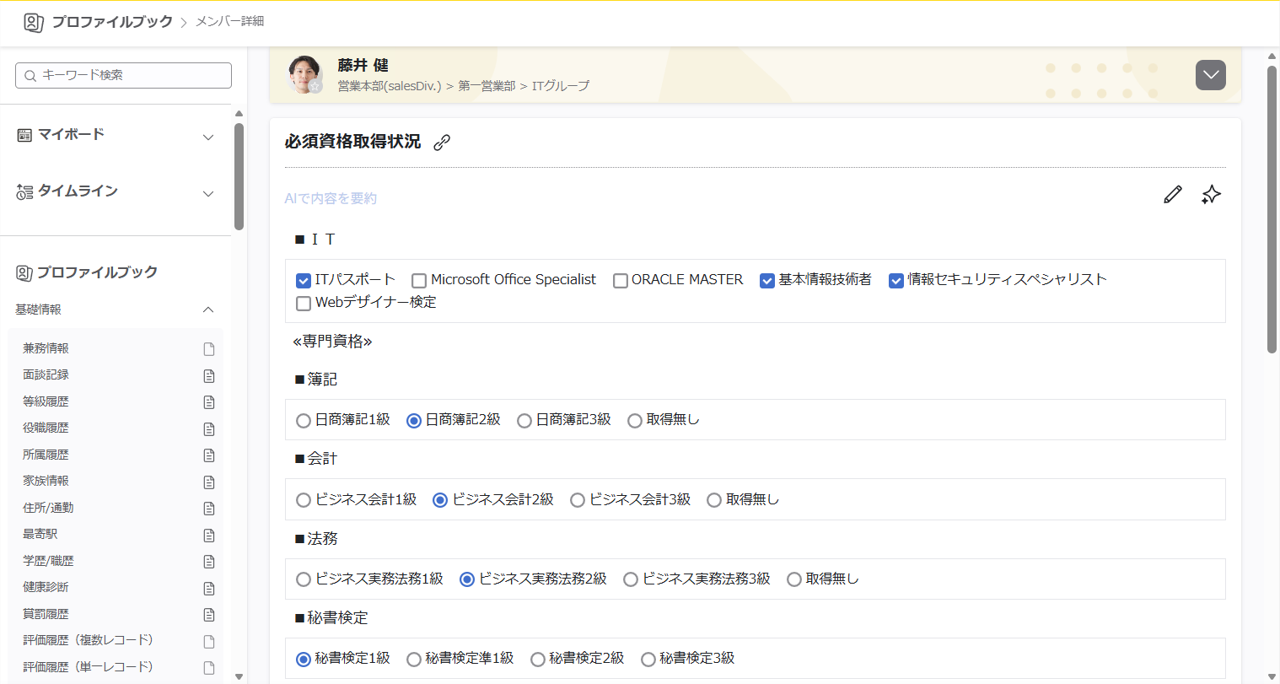
Task: Expand the マイボード section
Action: [x=208, y=137]
